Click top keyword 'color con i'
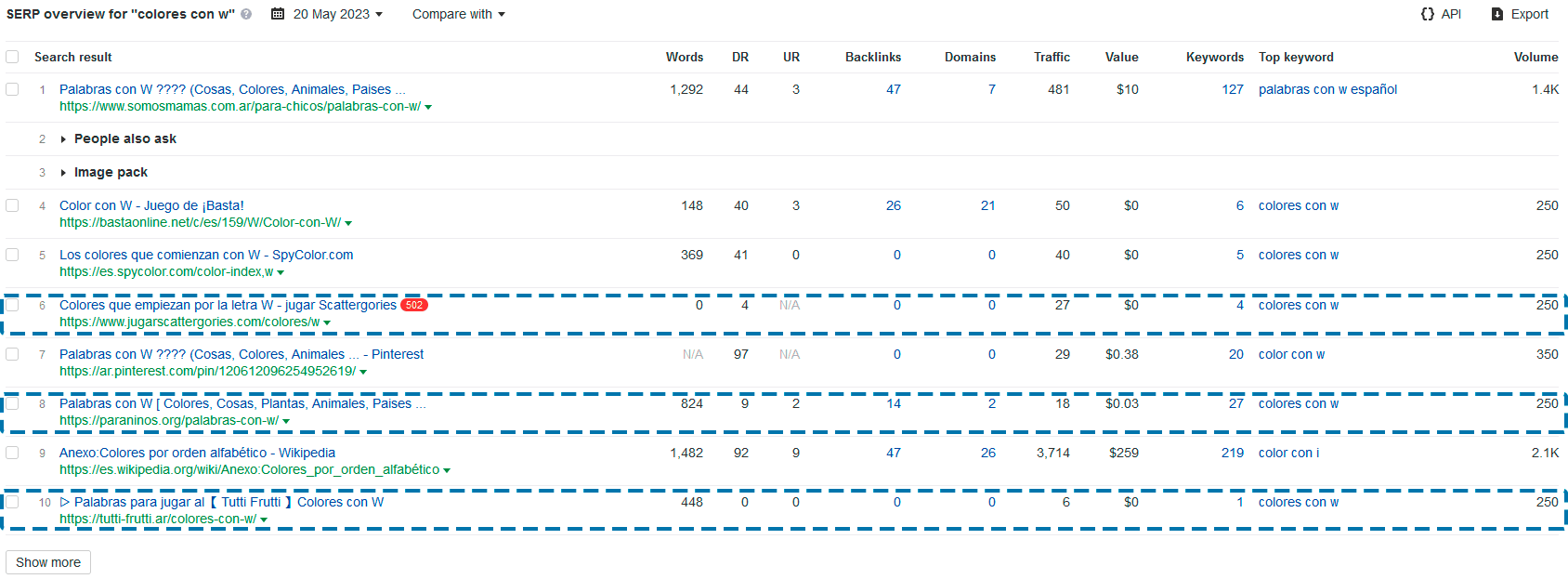Viewport: 1568px width, 579px height. 1288,453
